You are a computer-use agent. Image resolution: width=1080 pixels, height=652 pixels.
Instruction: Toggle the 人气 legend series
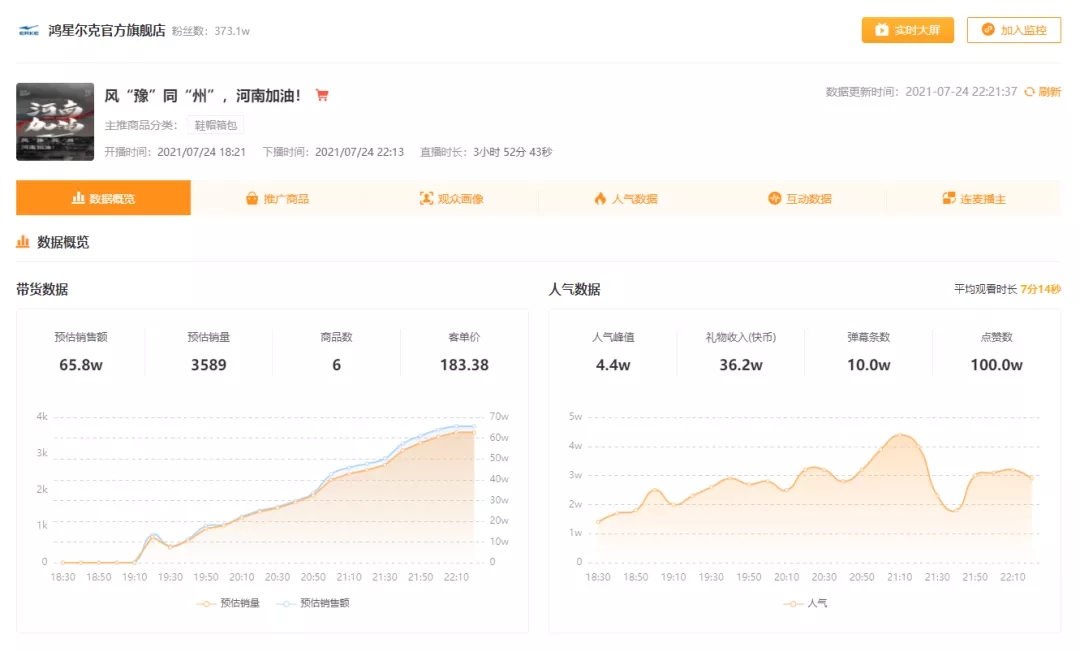[x=805, y=603]
